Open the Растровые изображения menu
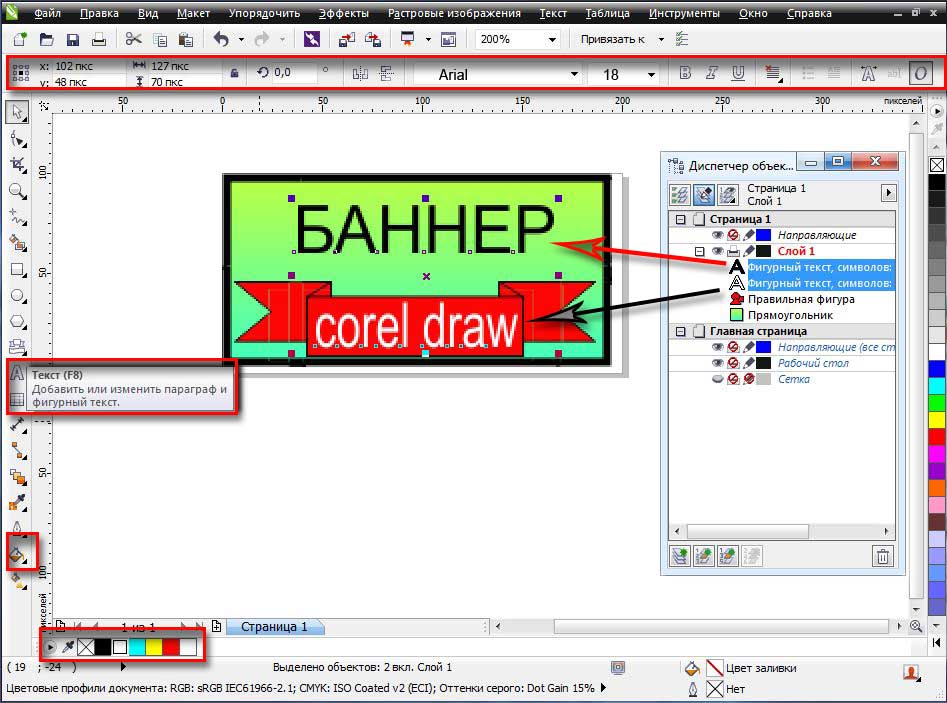This screenshot has width=947, height=703. pyautogui.click(x=454, y=13)
